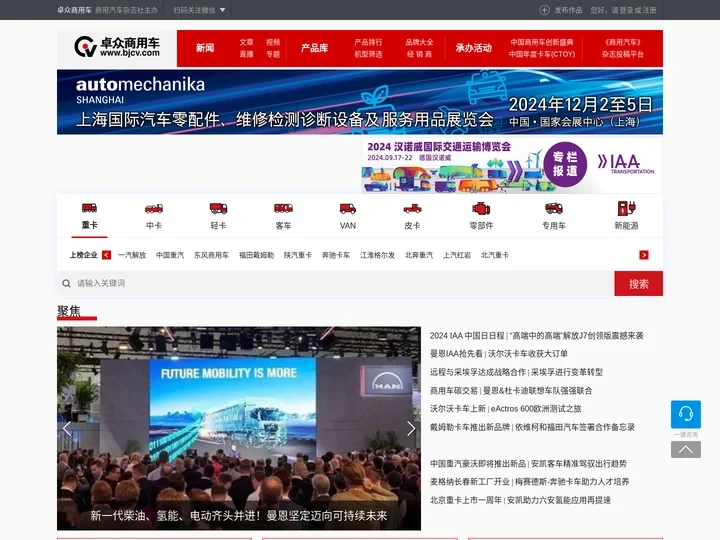The width and height of the screenshot is (720, 540).
Task: Click the 请登录或注册 login link
Action: (634, 10)
